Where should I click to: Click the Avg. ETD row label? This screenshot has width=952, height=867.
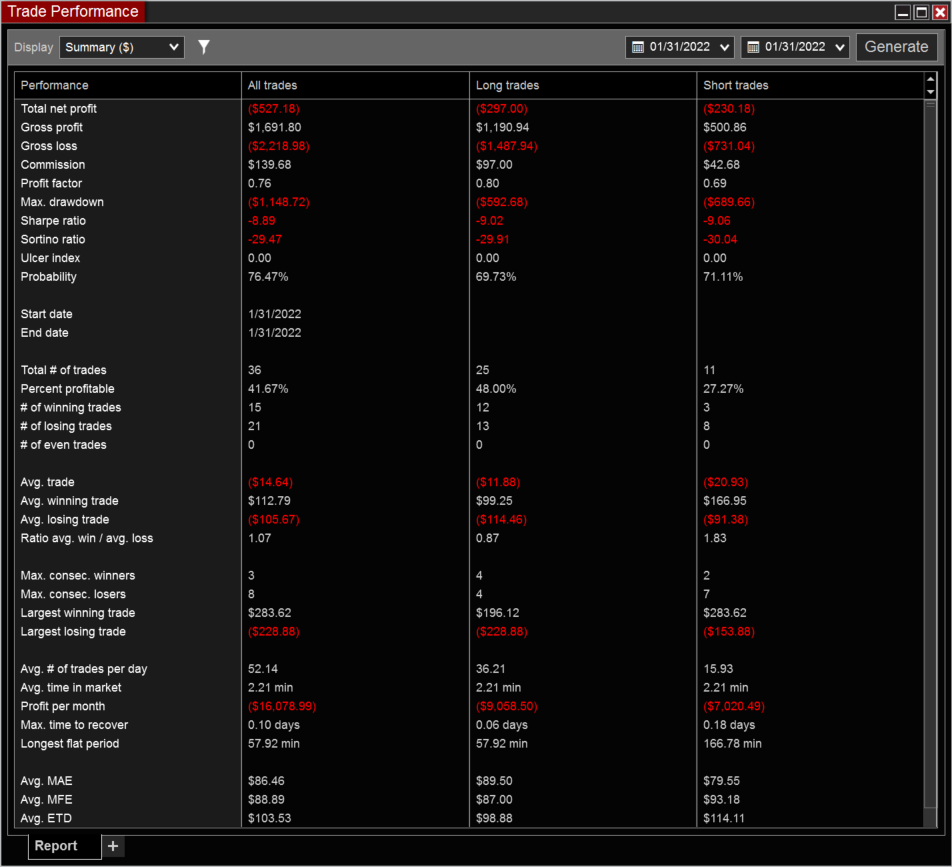(46, 818)
